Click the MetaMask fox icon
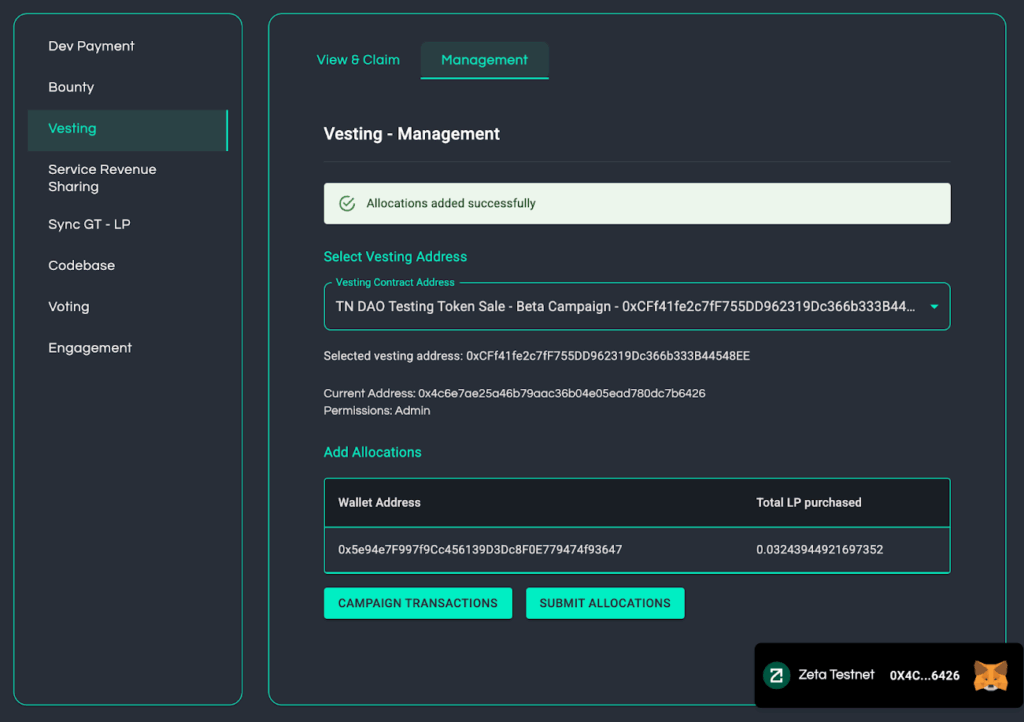This screenshot has width=1024, height=722. click(x=990, y=676)
